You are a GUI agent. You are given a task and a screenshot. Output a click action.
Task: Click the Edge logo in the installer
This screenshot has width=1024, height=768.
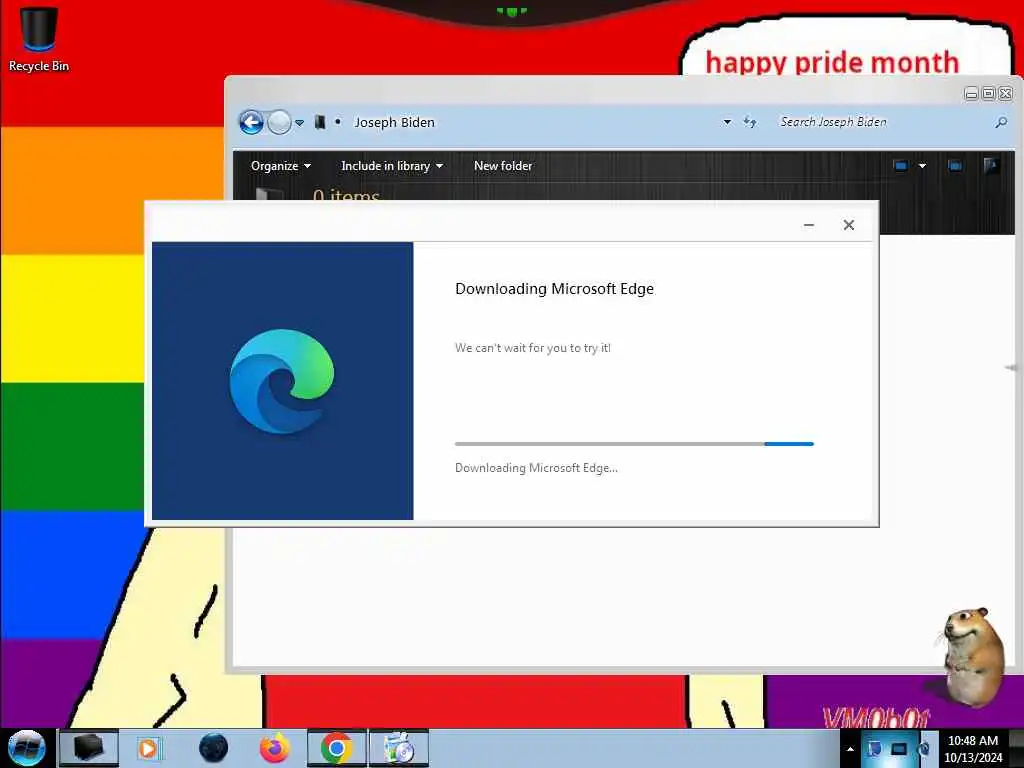click(x=282, y=381)
